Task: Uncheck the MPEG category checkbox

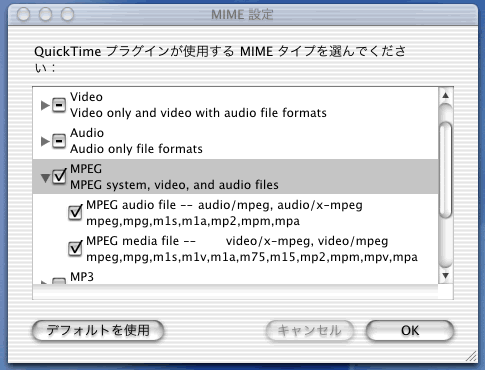Action: [x=59, y=176]
